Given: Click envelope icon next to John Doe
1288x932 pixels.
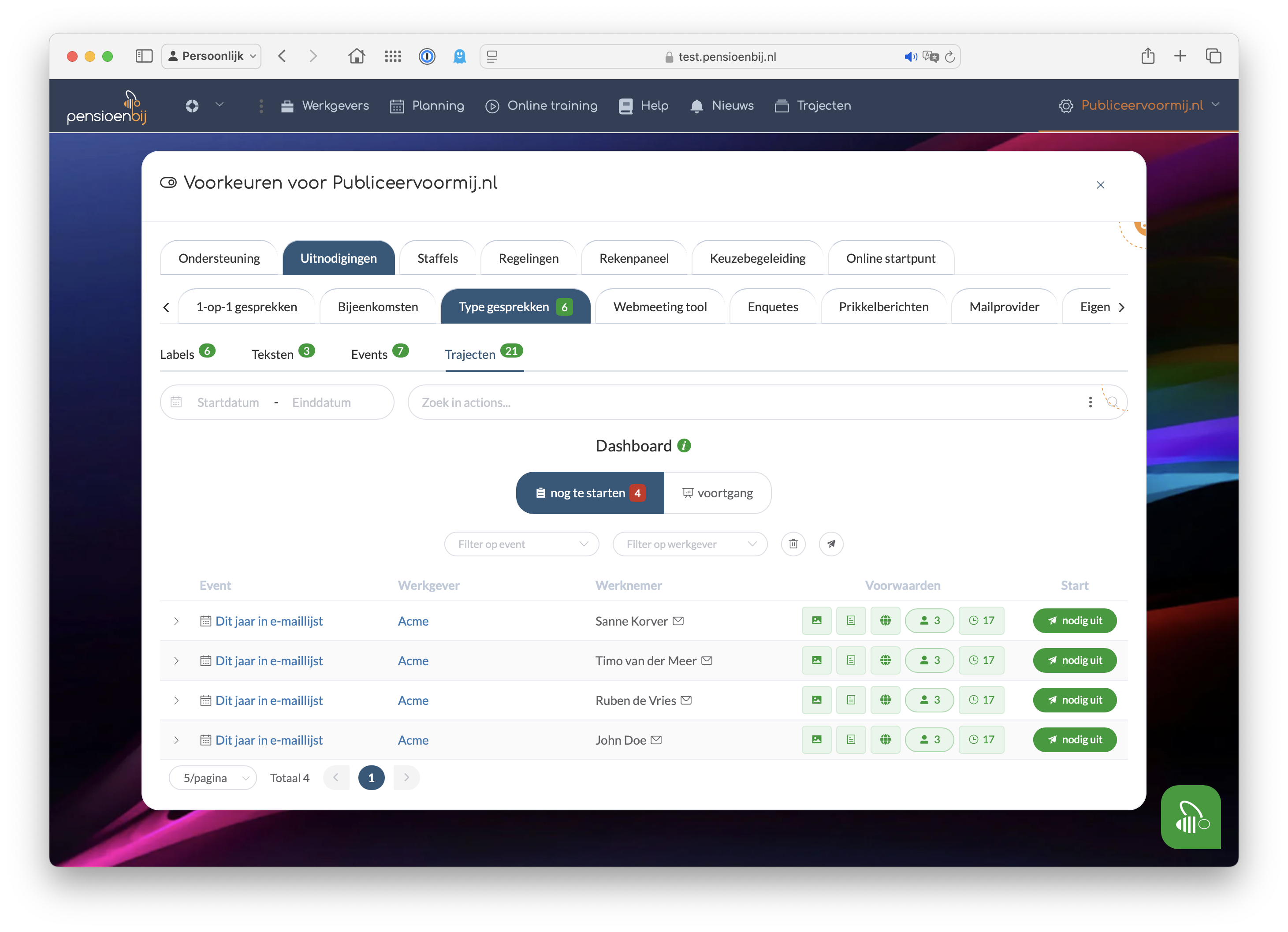Looking at the screenshot, I should 656,739.
